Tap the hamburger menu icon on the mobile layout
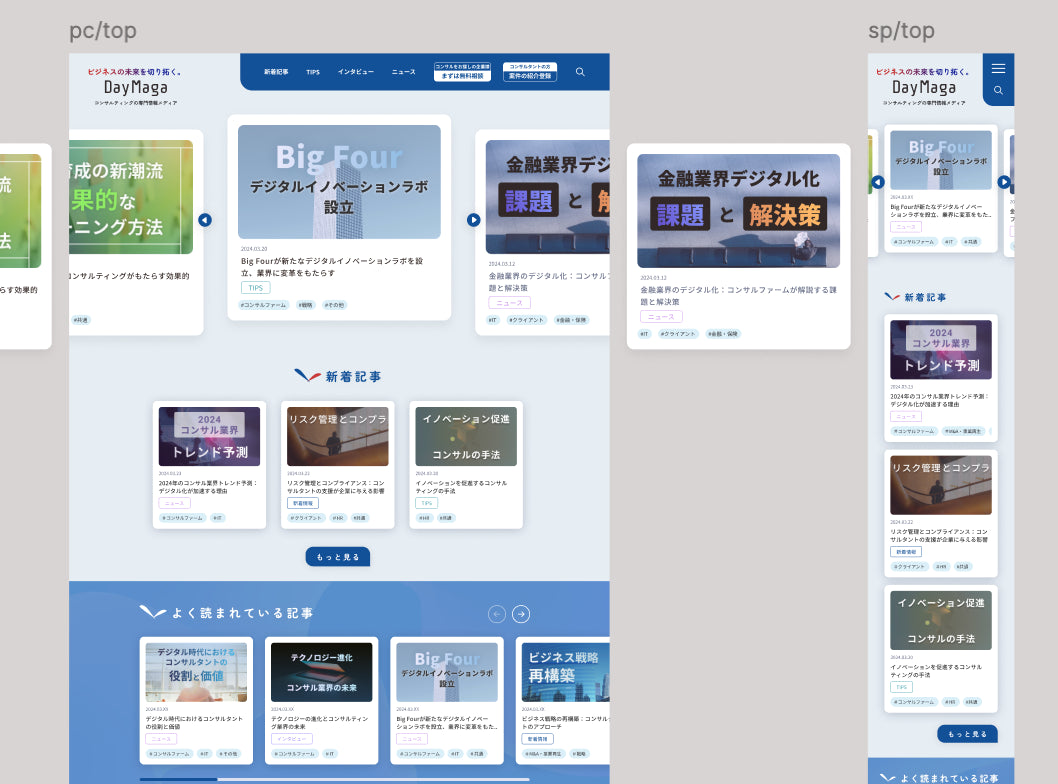 coord(998,68)
